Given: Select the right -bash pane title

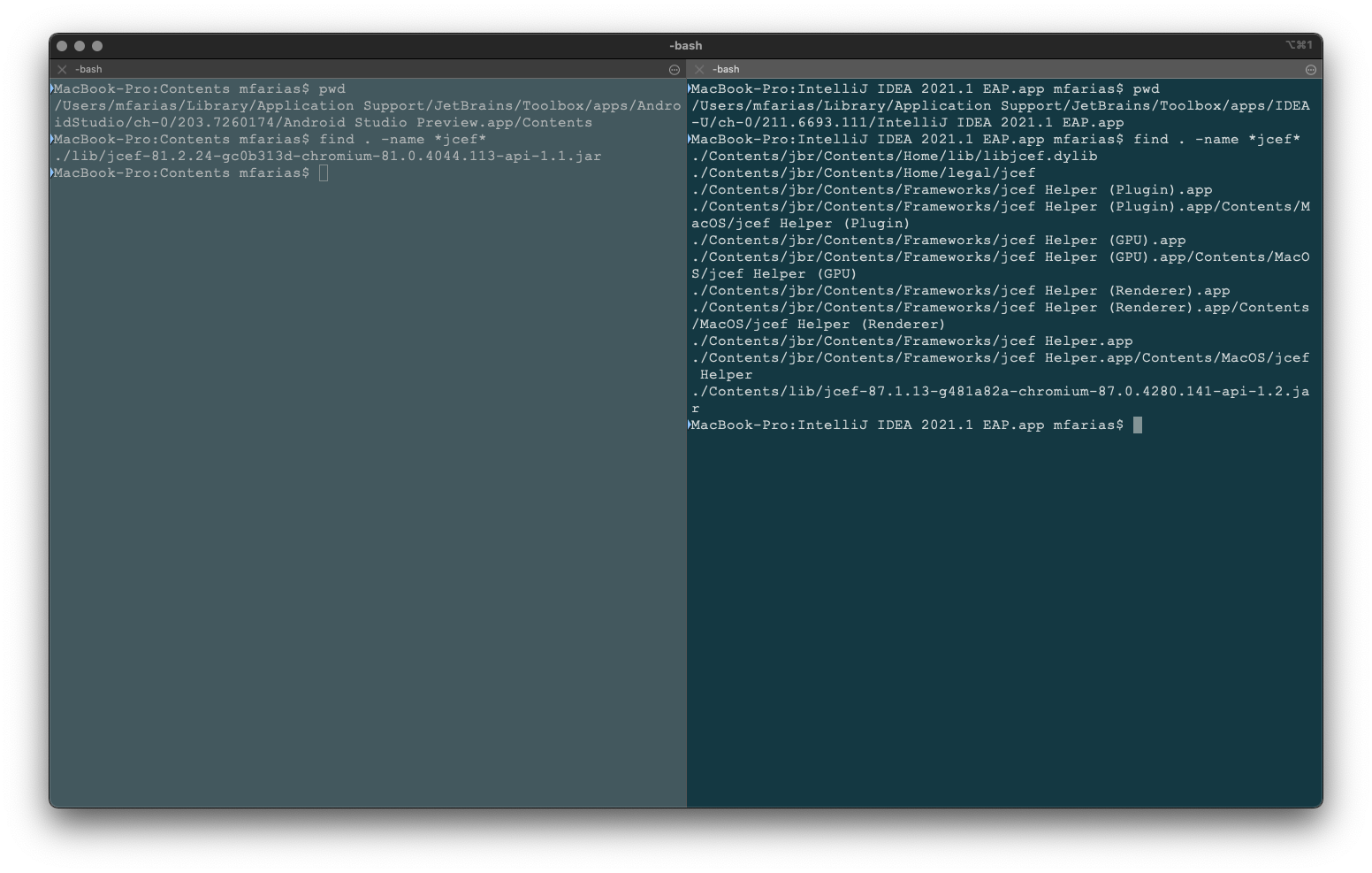Looking at the screenshot, I should click(x=726, y=69).
